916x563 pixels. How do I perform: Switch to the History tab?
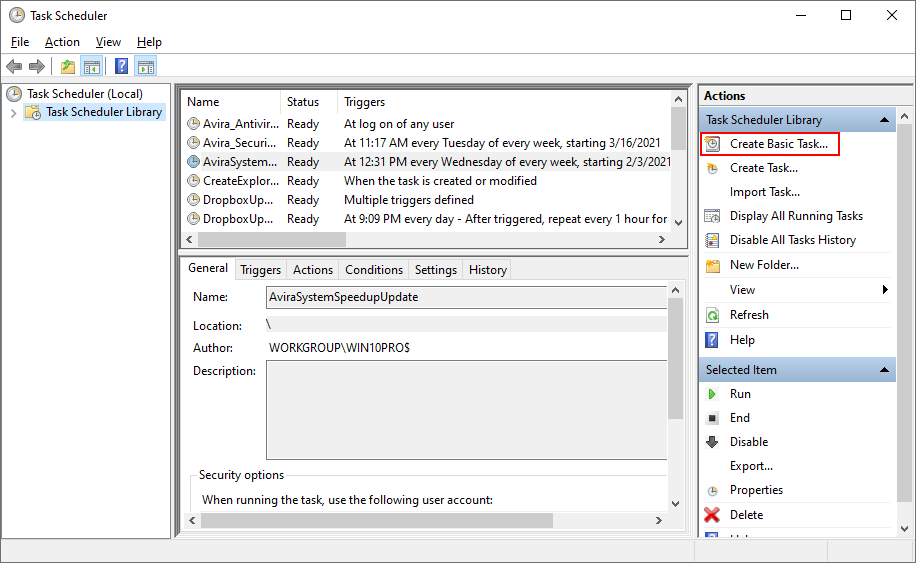[x=488, y=270]
